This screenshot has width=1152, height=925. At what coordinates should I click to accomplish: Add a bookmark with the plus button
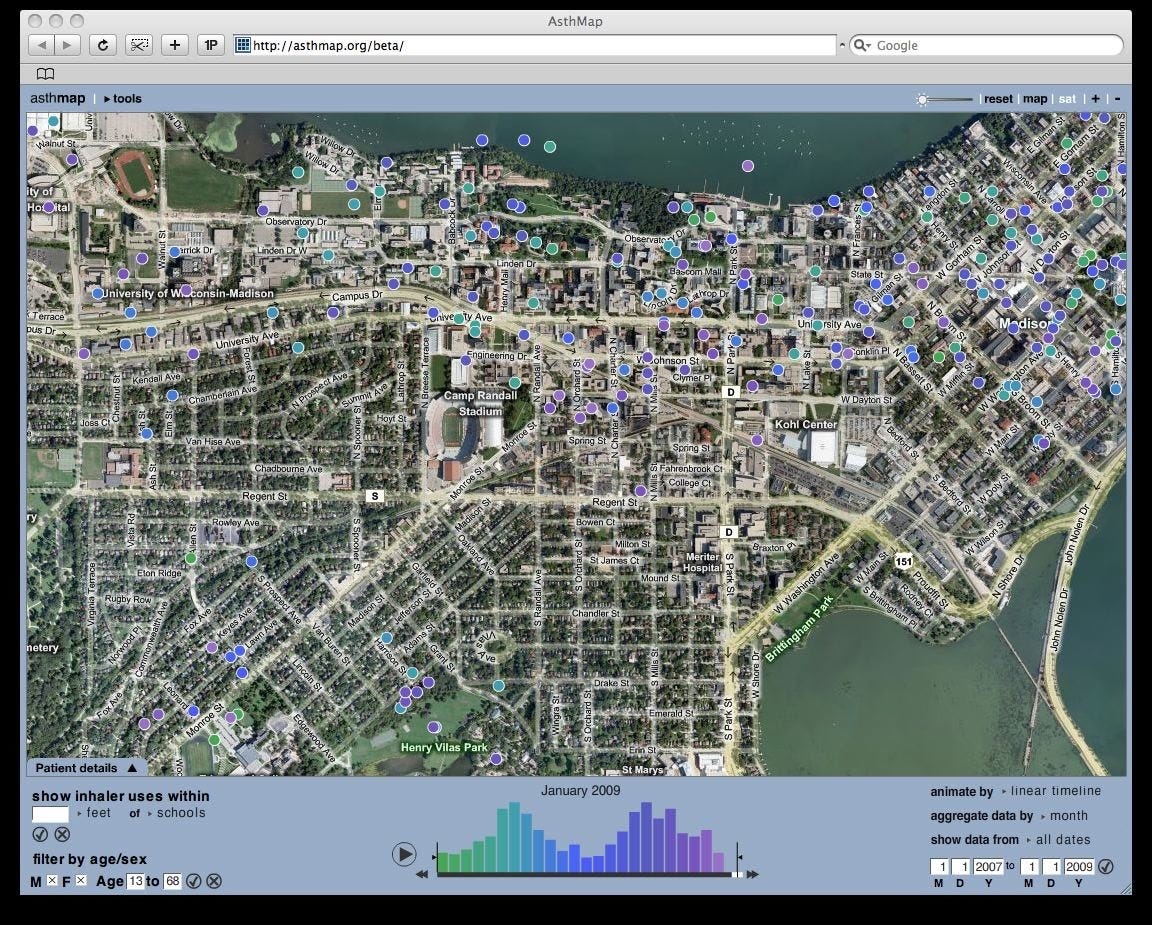[175, 45]
